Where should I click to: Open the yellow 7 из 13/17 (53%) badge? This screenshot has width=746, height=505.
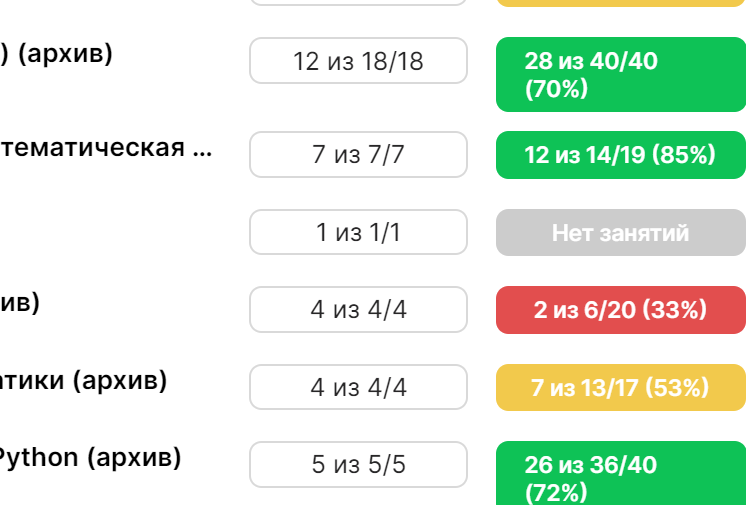tap(621, 387)
